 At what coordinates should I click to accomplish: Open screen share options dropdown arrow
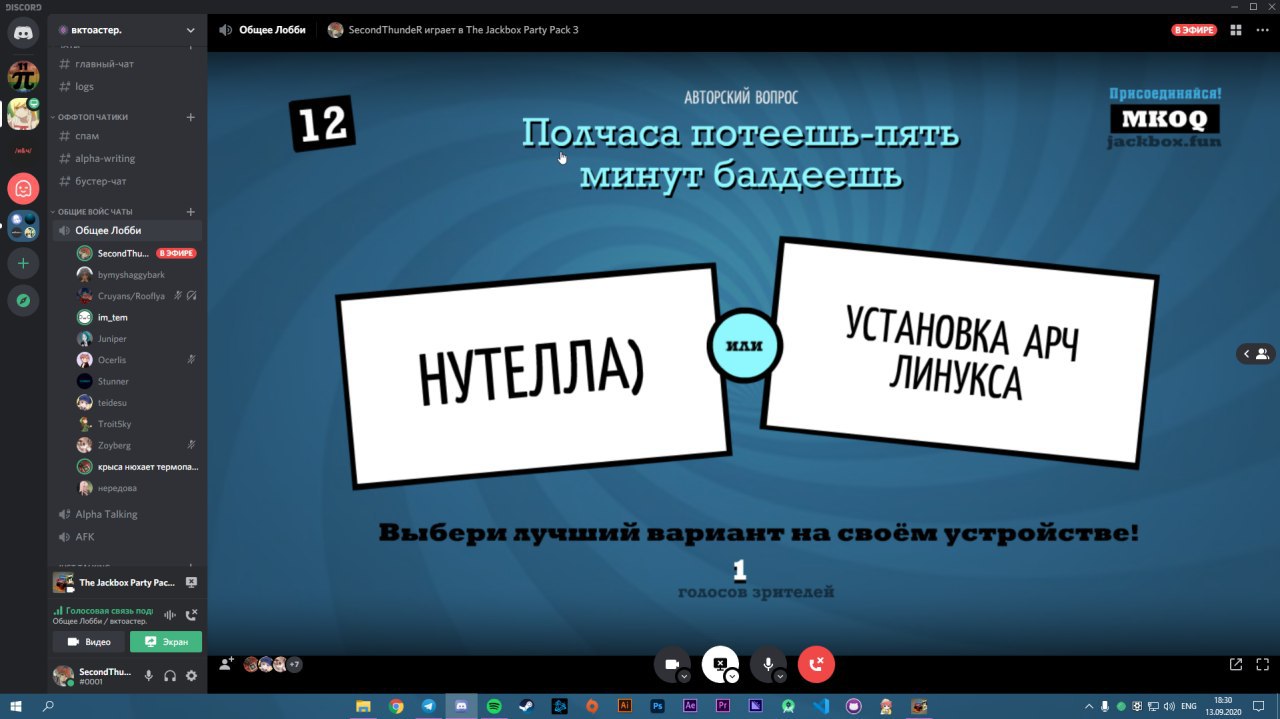[x=732, y=677]
